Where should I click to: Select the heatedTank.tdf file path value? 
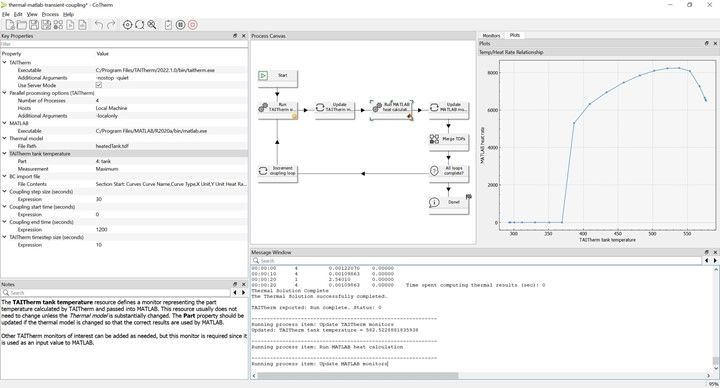pyautogui.click(x=112, y=146)
